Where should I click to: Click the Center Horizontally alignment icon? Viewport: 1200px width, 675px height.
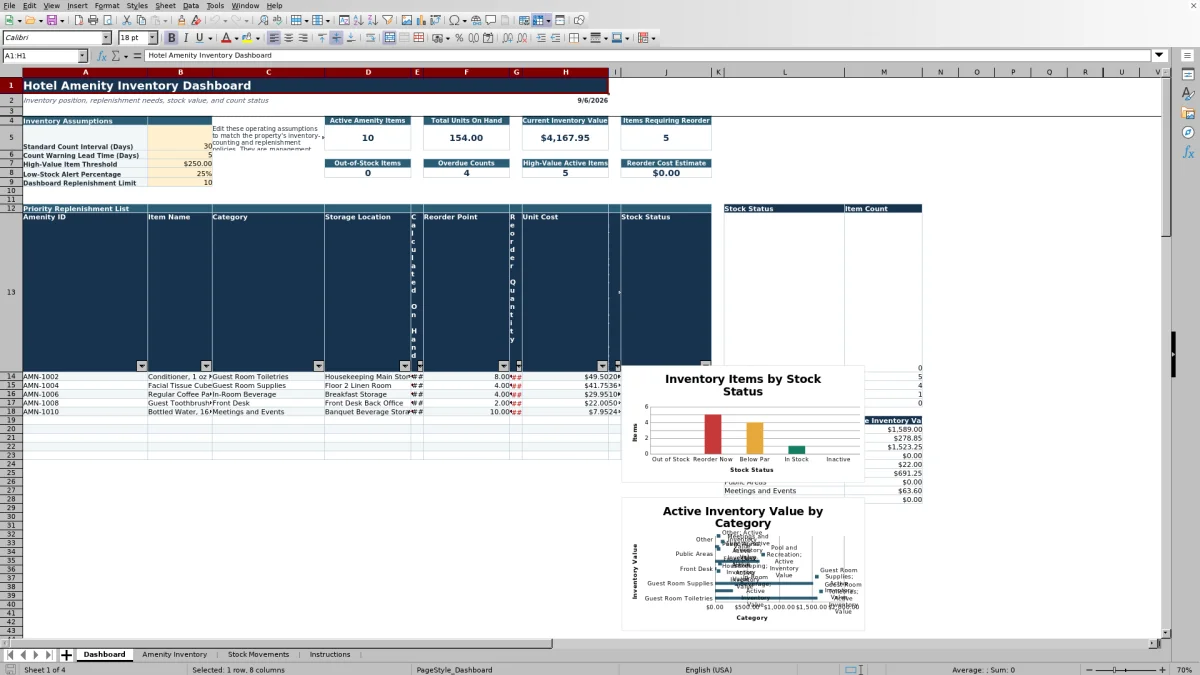click(289, 38)
